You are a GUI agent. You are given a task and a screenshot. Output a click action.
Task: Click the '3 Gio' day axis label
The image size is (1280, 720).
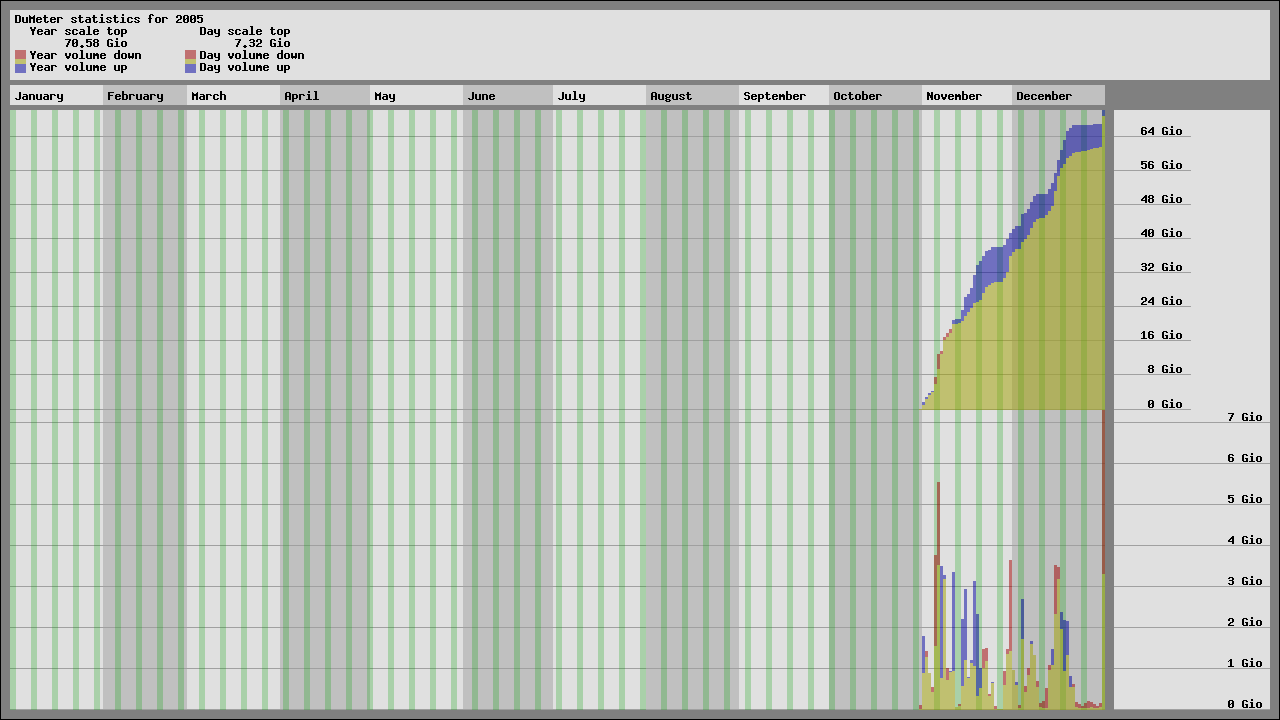[1245, 581]
